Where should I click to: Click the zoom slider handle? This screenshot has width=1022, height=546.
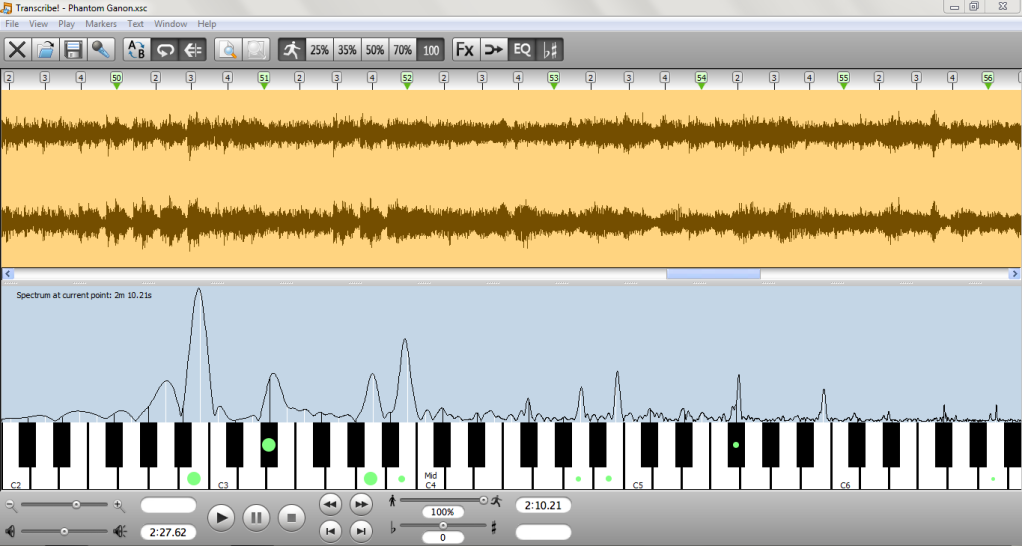pos(76,504)
